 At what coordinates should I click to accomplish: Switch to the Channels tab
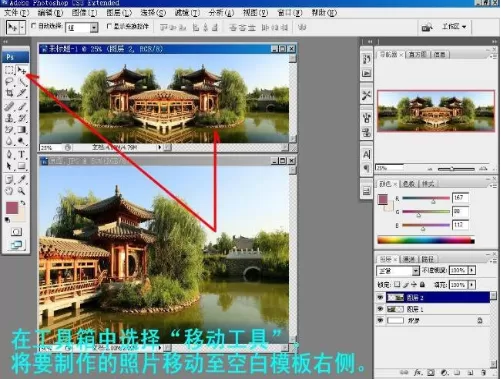[409, 259]
